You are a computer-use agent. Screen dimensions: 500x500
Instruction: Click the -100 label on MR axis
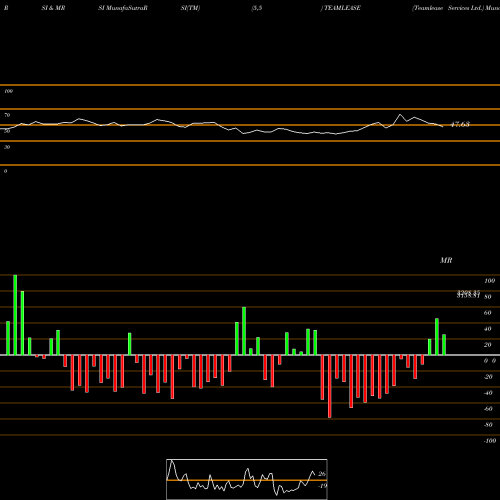point(490,441)
